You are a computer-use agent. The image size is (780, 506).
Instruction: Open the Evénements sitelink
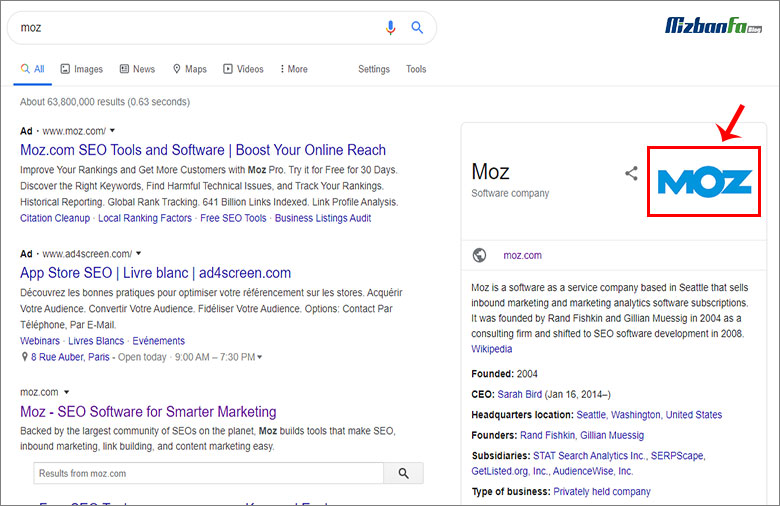pos(159,341)
